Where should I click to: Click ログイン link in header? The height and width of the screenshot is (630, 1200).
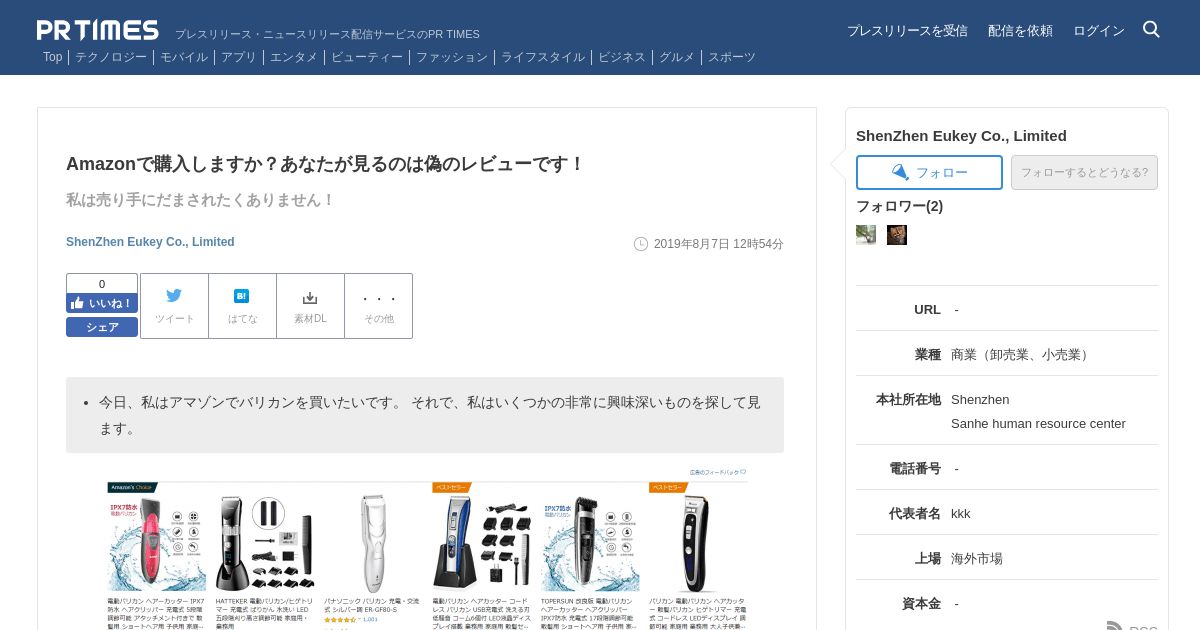(1099, 31)
